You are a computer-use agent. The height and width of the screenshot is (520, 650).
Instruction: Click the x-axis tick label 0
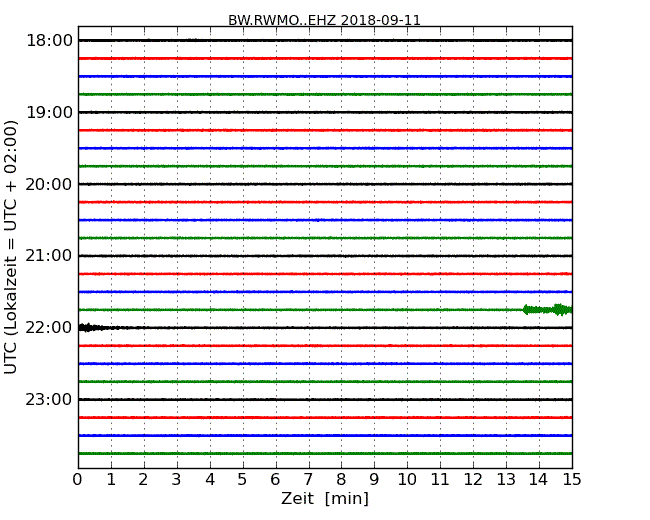78,479
